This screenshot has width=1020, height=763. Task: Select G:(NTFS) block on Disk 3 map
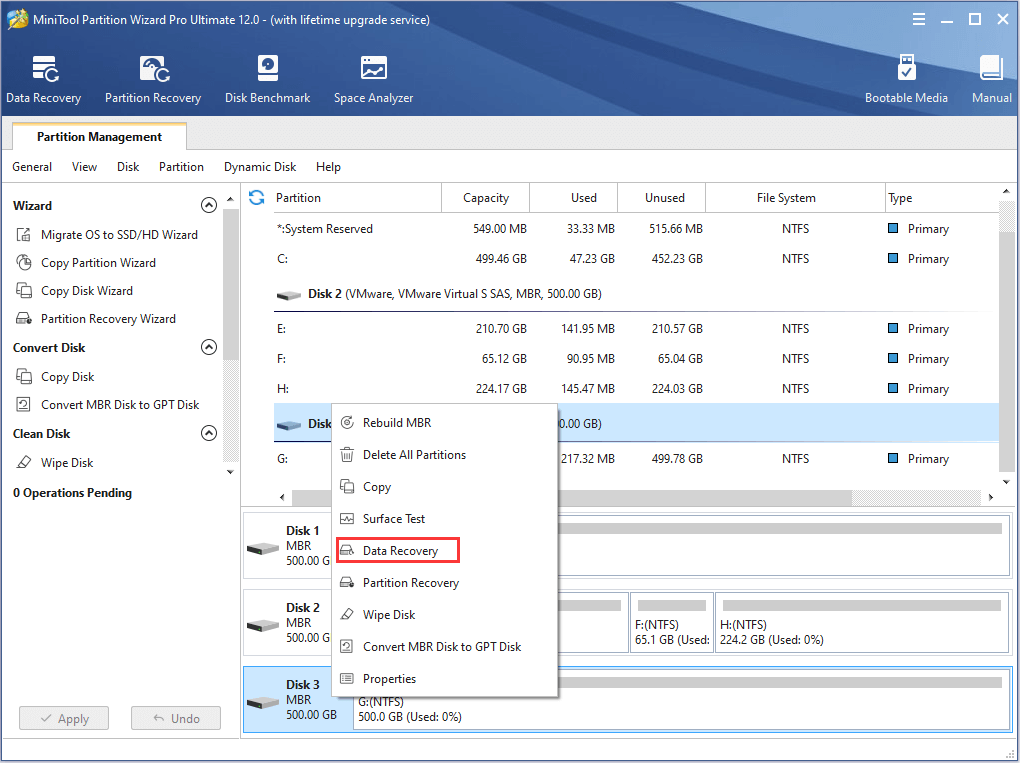click(681, 700)
